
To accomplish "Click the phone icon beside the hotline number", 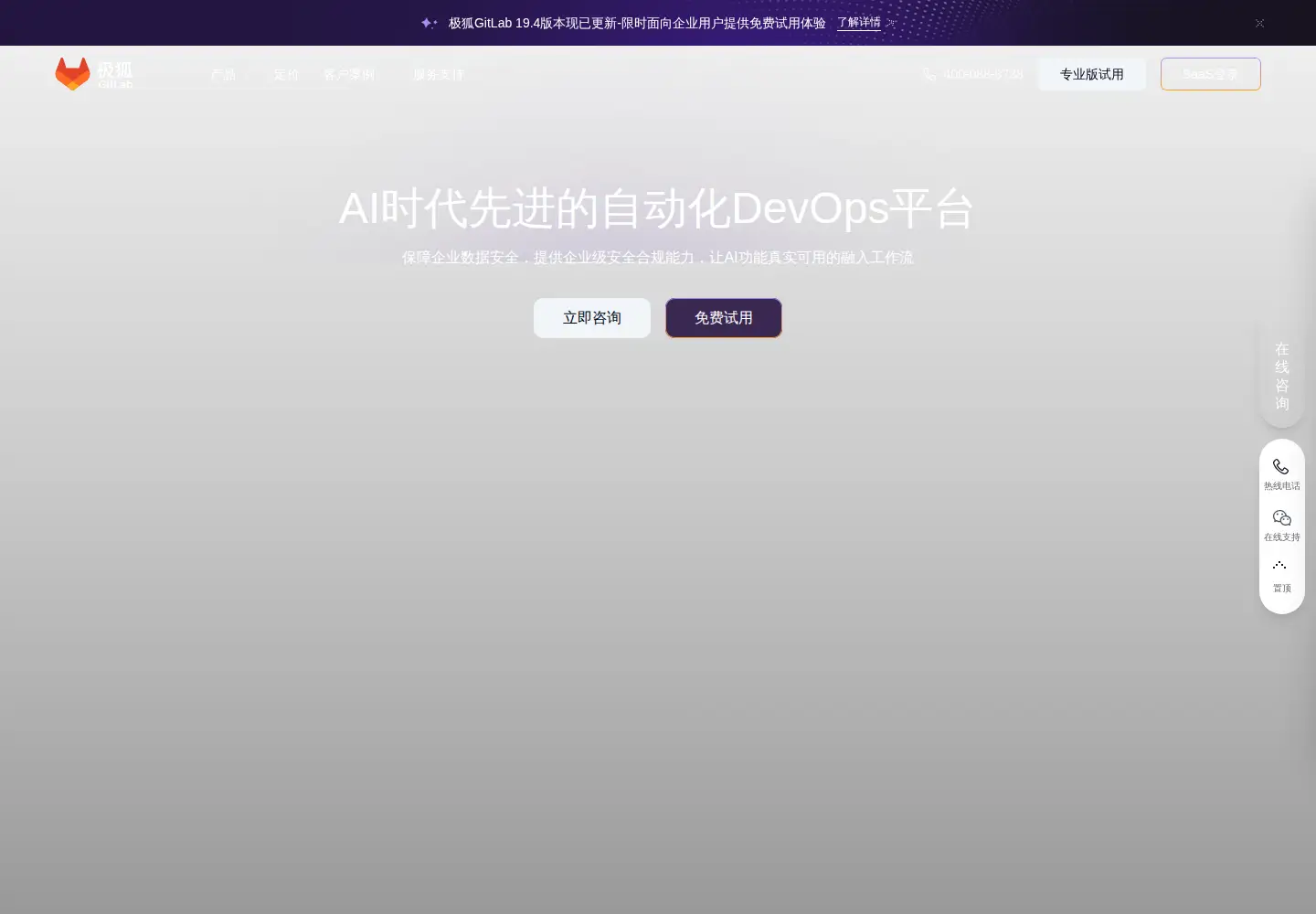I will coord(929,74).
